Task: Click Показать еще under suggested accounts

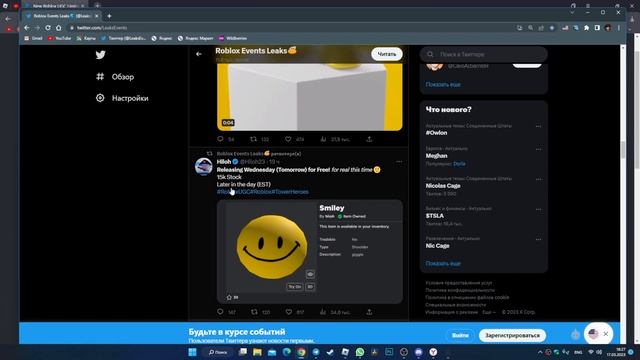Action: [x=443, y=84]
